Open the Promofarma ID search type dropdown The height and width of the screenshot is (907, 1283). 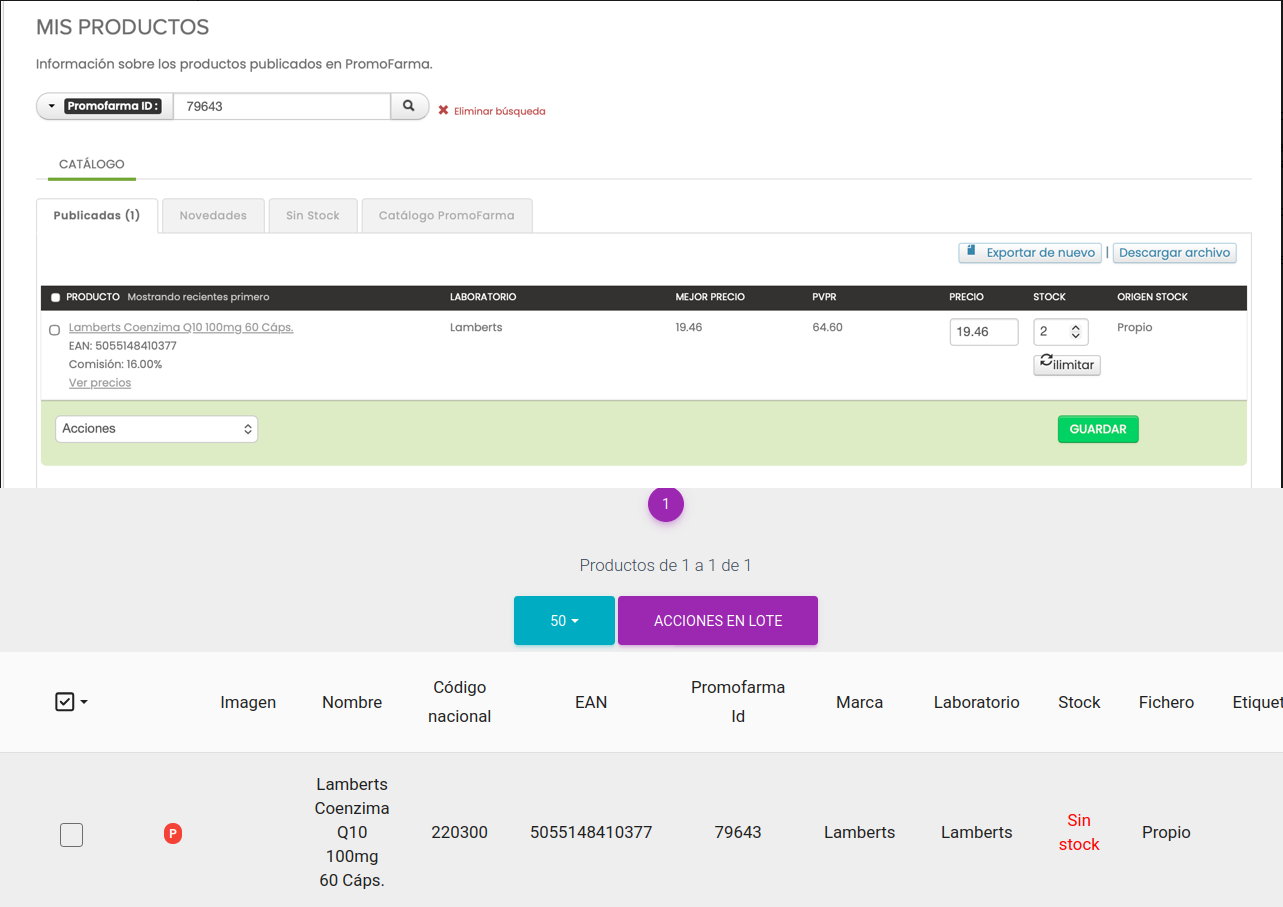[x=52, y=106]
